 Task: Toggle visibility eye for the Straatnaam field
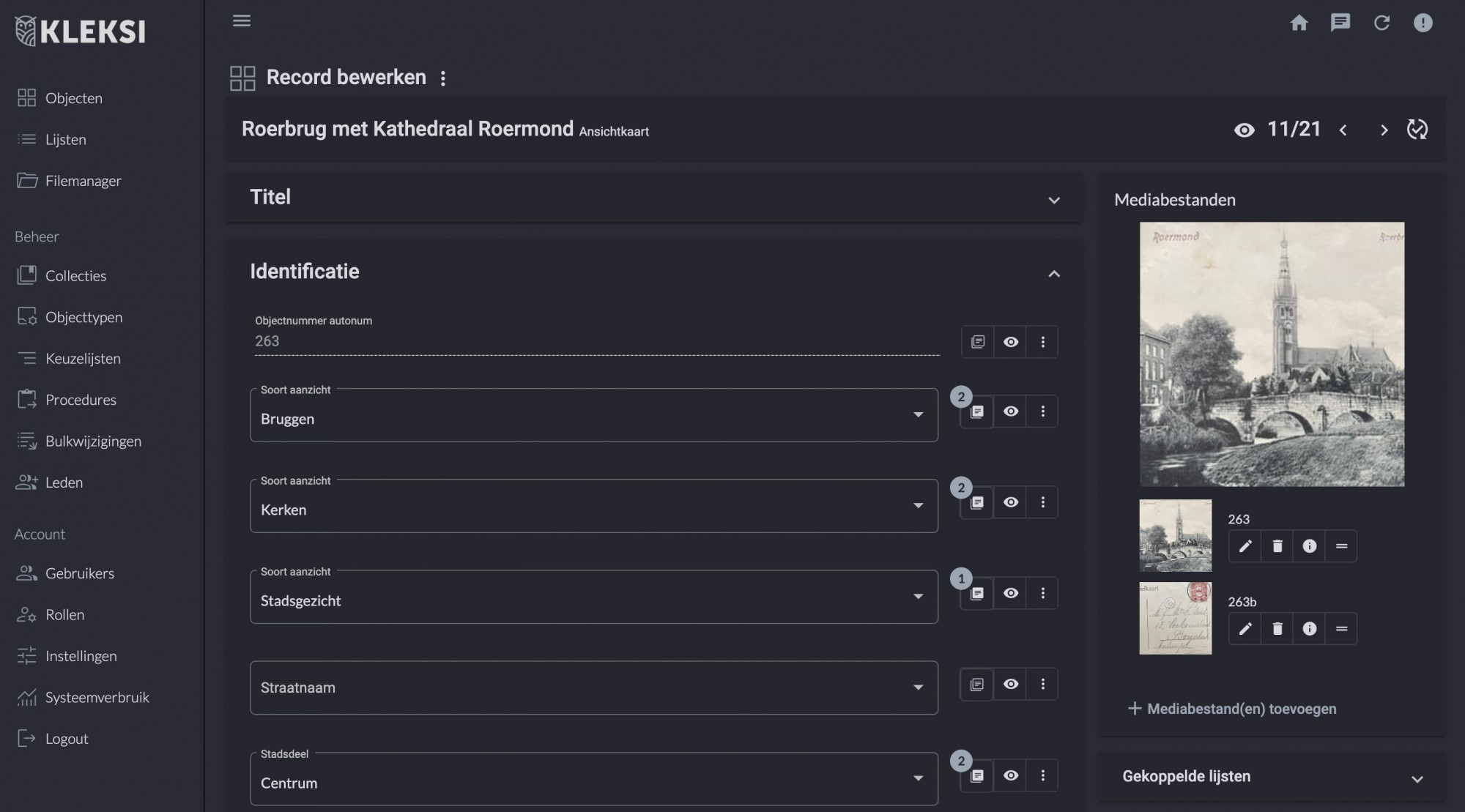point(1011,684)
